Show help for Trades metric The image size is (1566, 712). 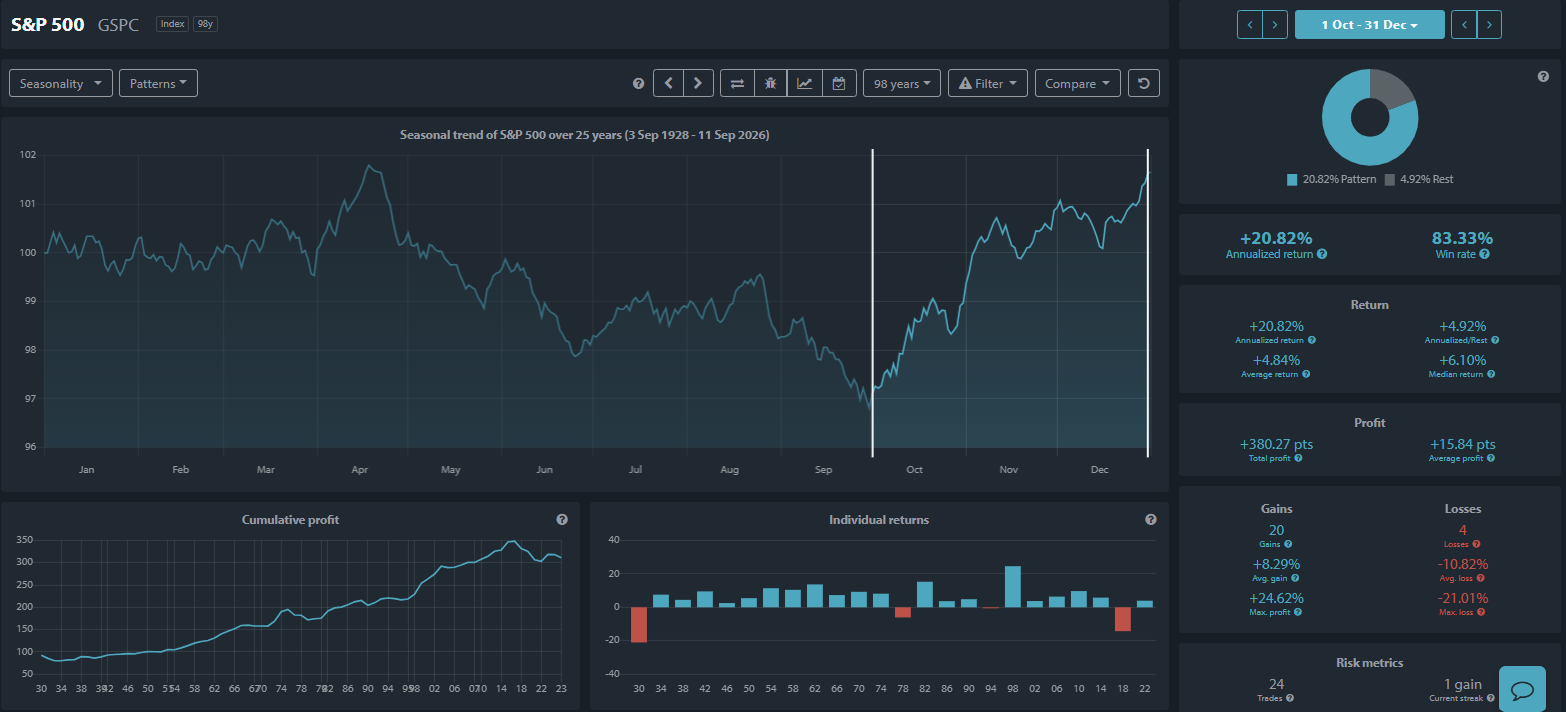coord(1290,698)
